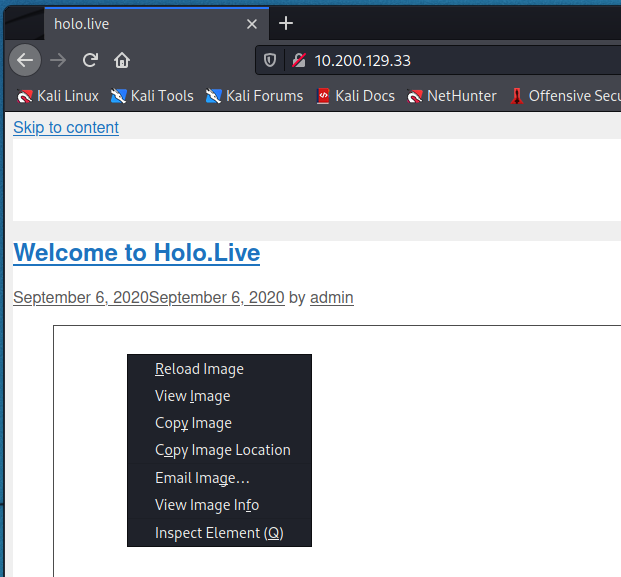This screenshot has width=621, height=577.
Task: Select Reload Image from context menu
Action: 199,369
